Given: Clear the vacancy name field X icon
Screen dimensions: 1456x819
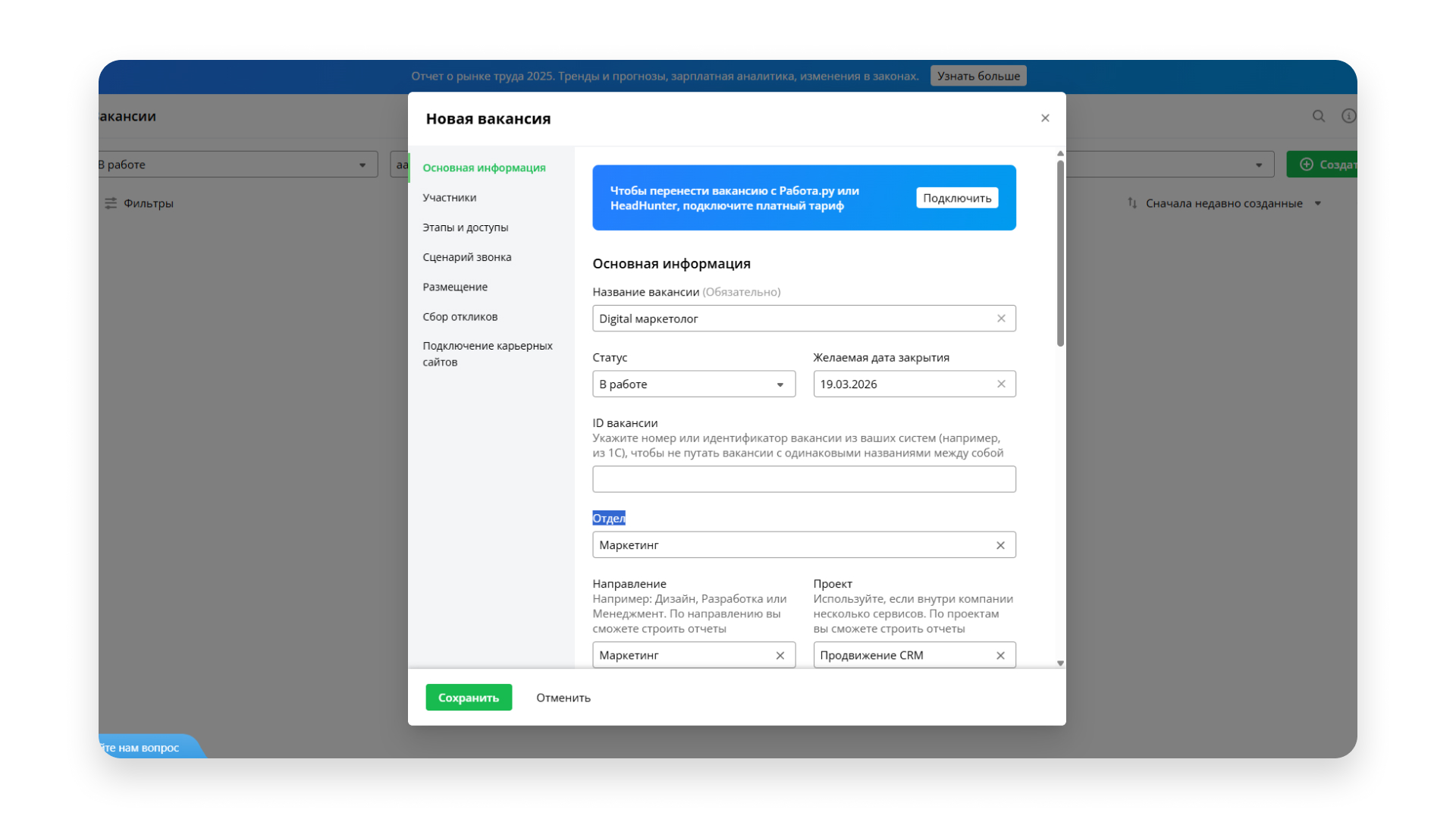Looking at the screenshot, I should (x=1001, y=318).
